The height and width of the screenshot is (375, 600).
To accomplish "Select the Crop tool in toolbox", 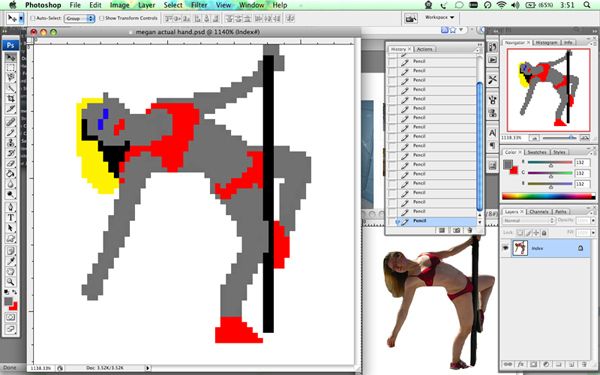I will click(x=11, y=98).
